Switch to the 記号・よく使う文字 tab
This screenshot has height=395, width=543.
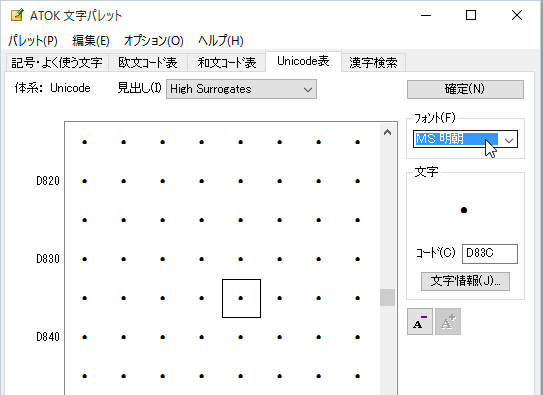(57, 63)
